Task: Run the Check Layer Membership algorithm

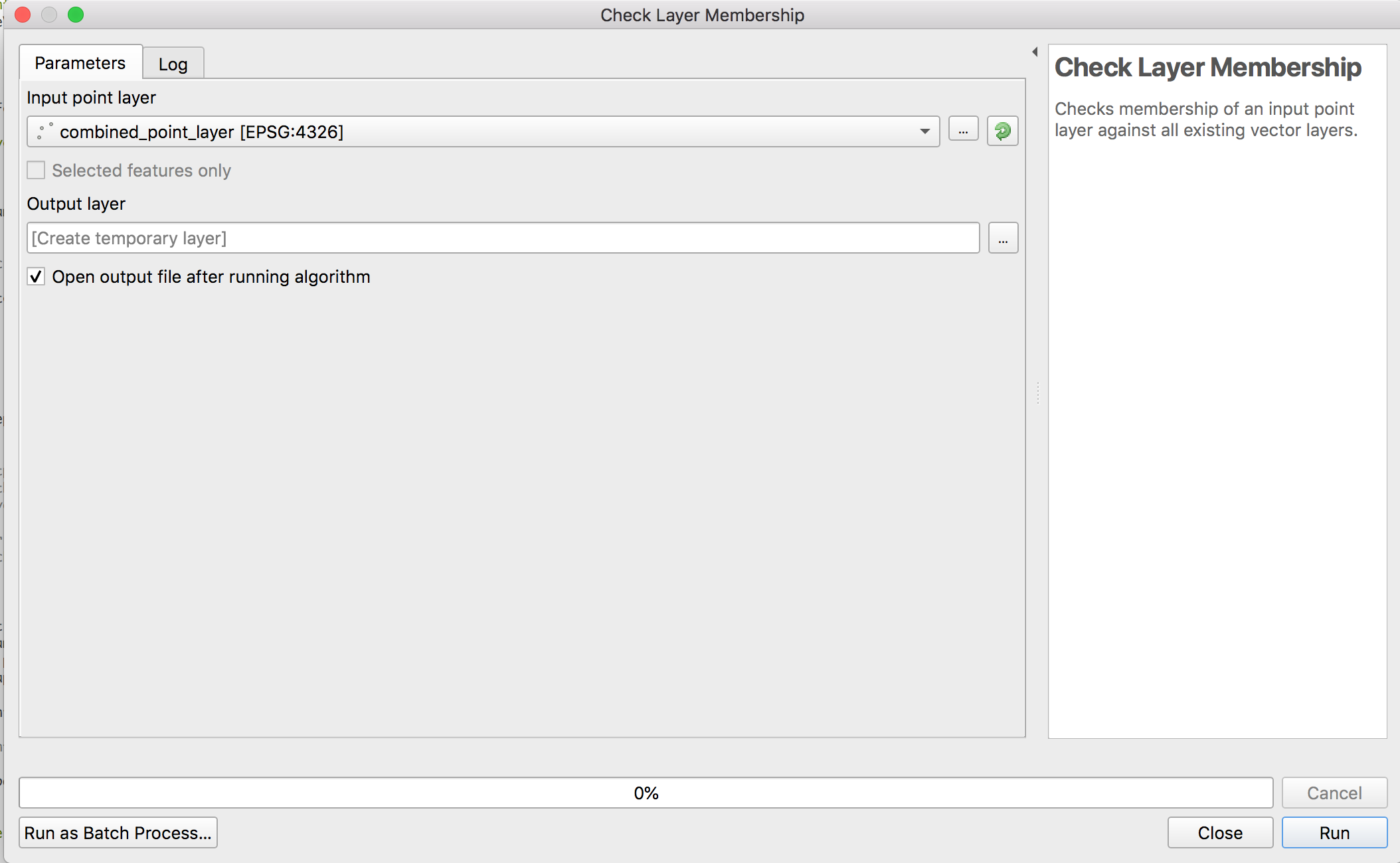Action: point(1334,832)
